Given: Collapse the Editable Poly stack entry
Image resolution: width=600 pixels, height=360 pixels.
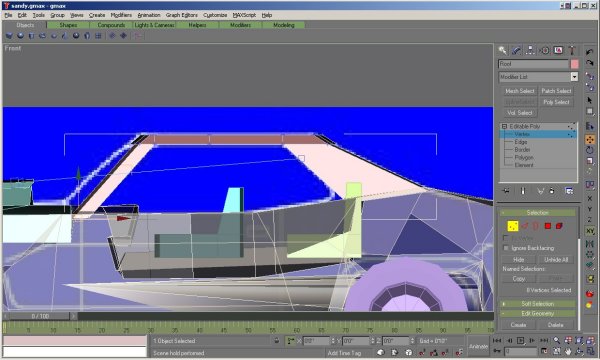Looking at the screenshot, I should pos(504,126).
